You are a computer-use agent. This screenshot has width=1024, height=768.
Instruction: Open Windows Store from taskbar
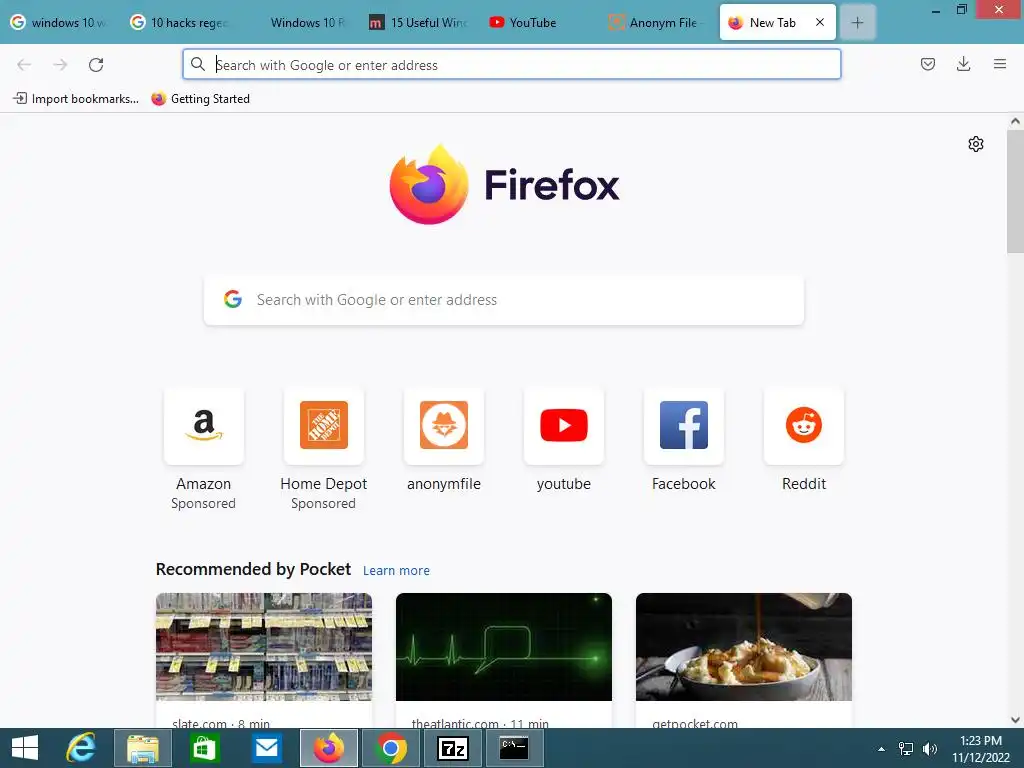click(205, 748)
